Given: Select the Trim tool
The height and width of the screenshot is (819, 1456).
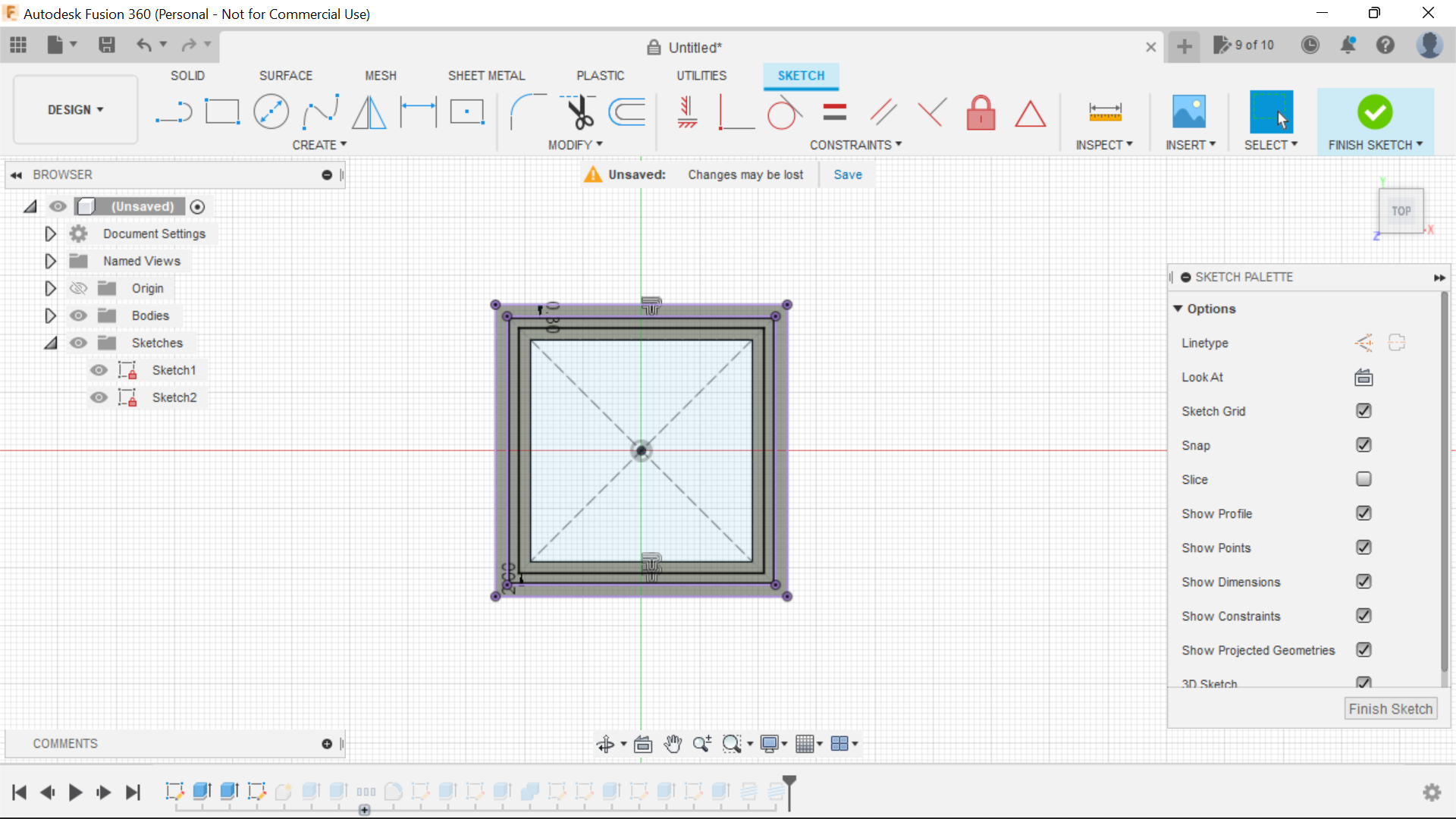Looking at the screenshot, I should point(578,111).
